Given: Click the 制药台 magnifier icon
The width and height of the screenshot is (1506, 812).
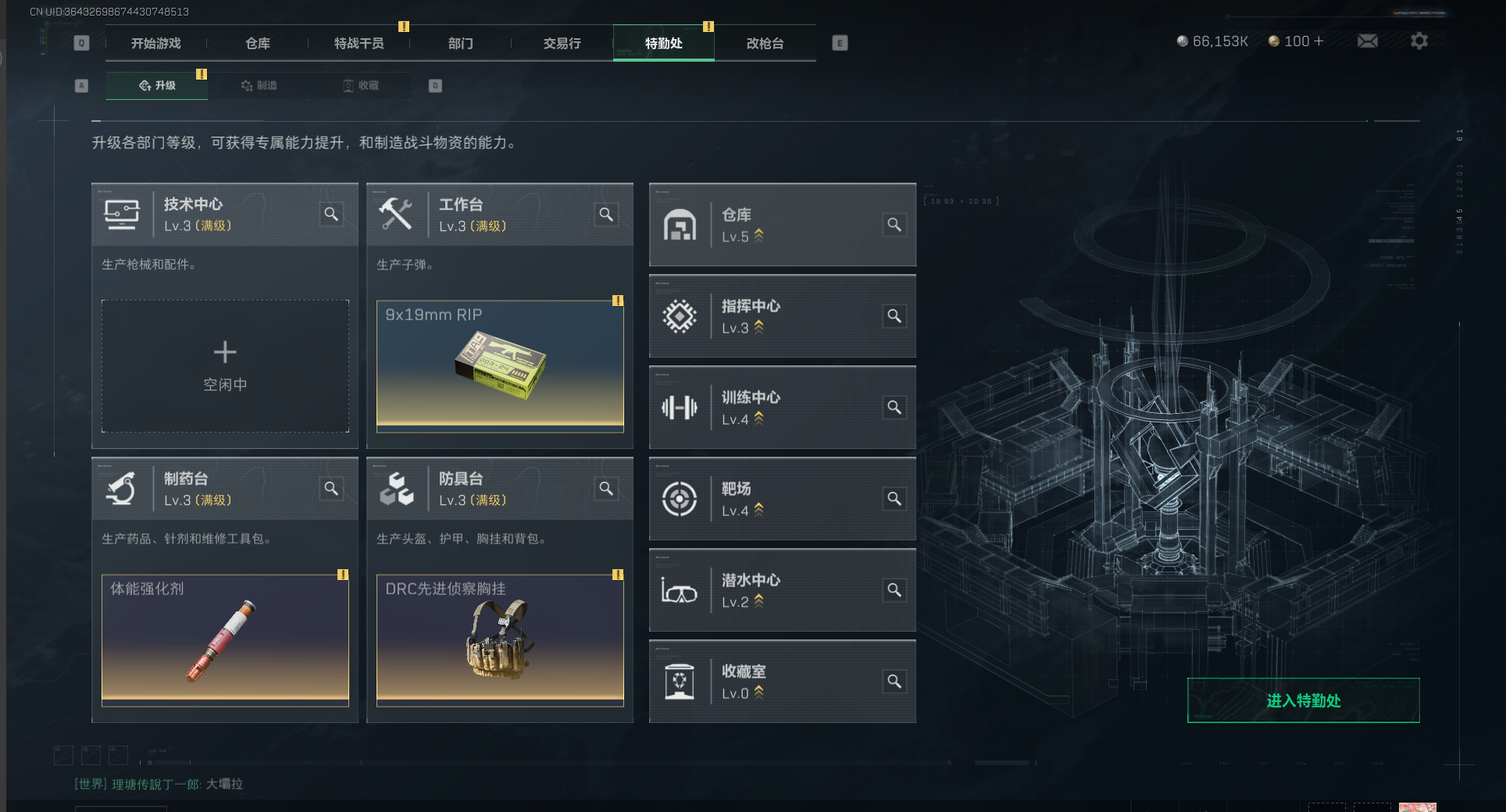Looking at the screenshot, I should click(331, 489).
